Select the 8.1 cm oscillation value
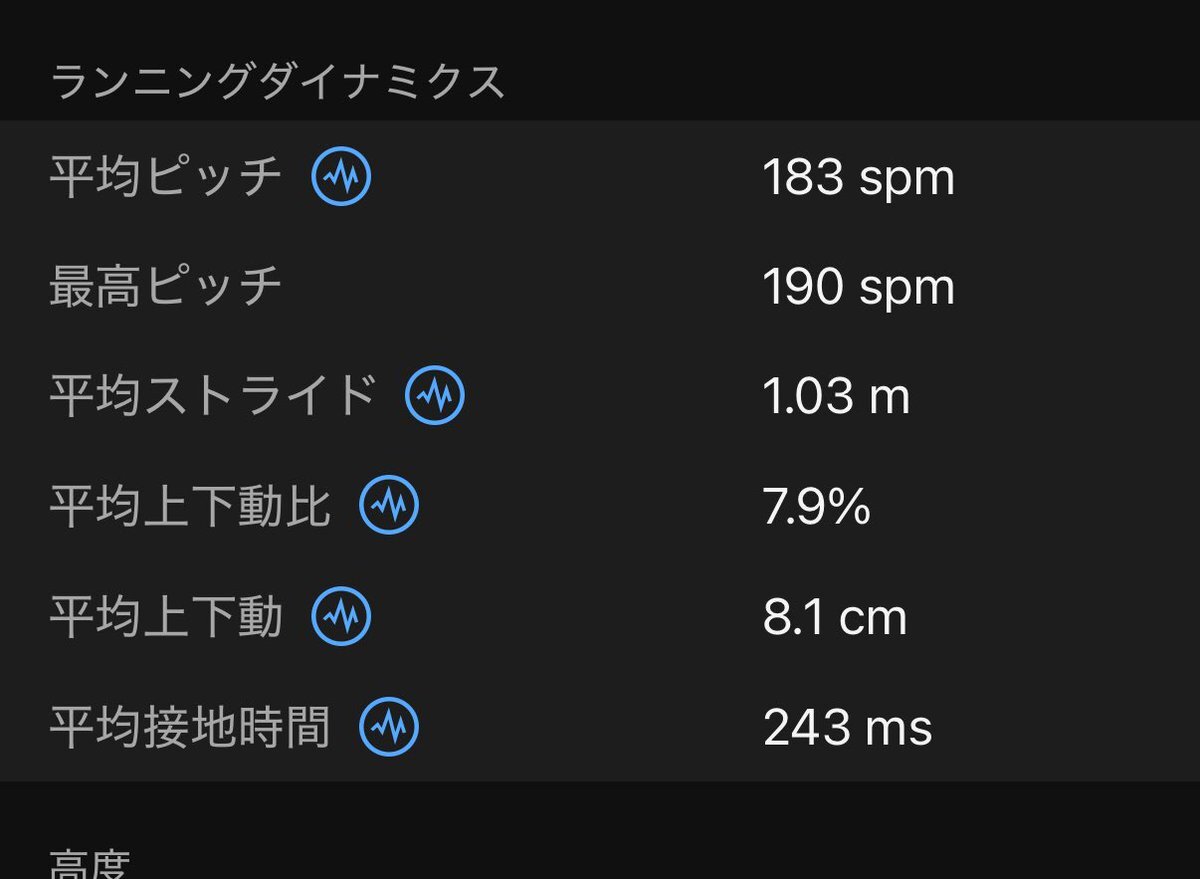 pos(835,618)
